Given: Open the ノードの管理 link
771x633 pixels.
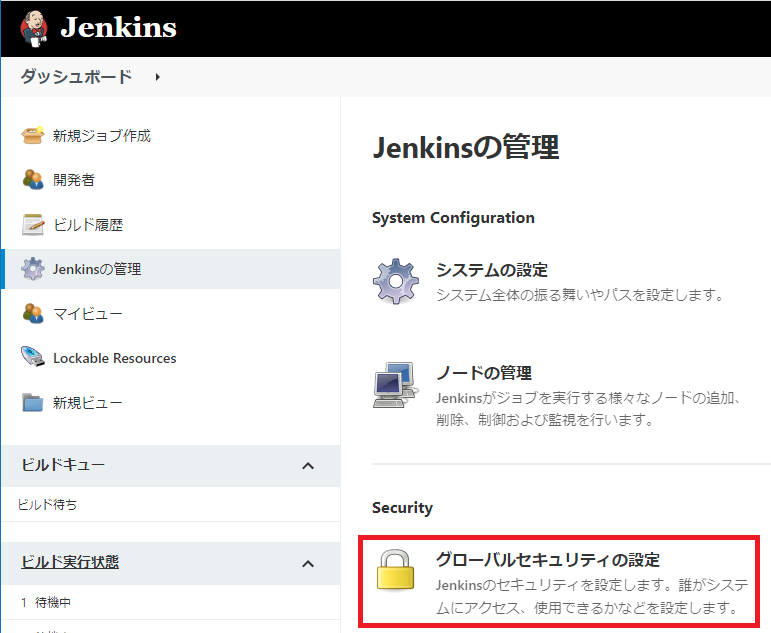Looking at the screenshot, I should click(484, 373).
